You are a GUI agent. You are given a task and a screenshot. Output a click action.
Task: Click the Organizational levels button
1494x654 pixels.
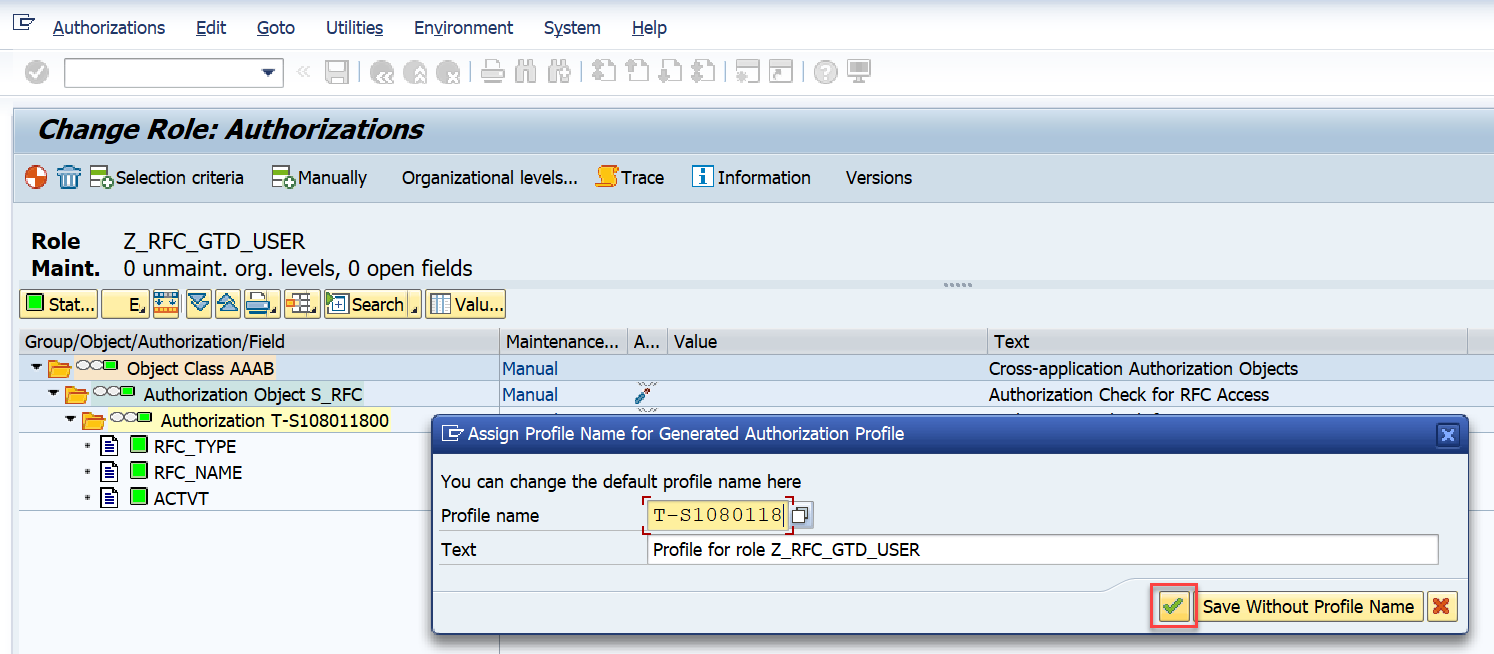489,177
